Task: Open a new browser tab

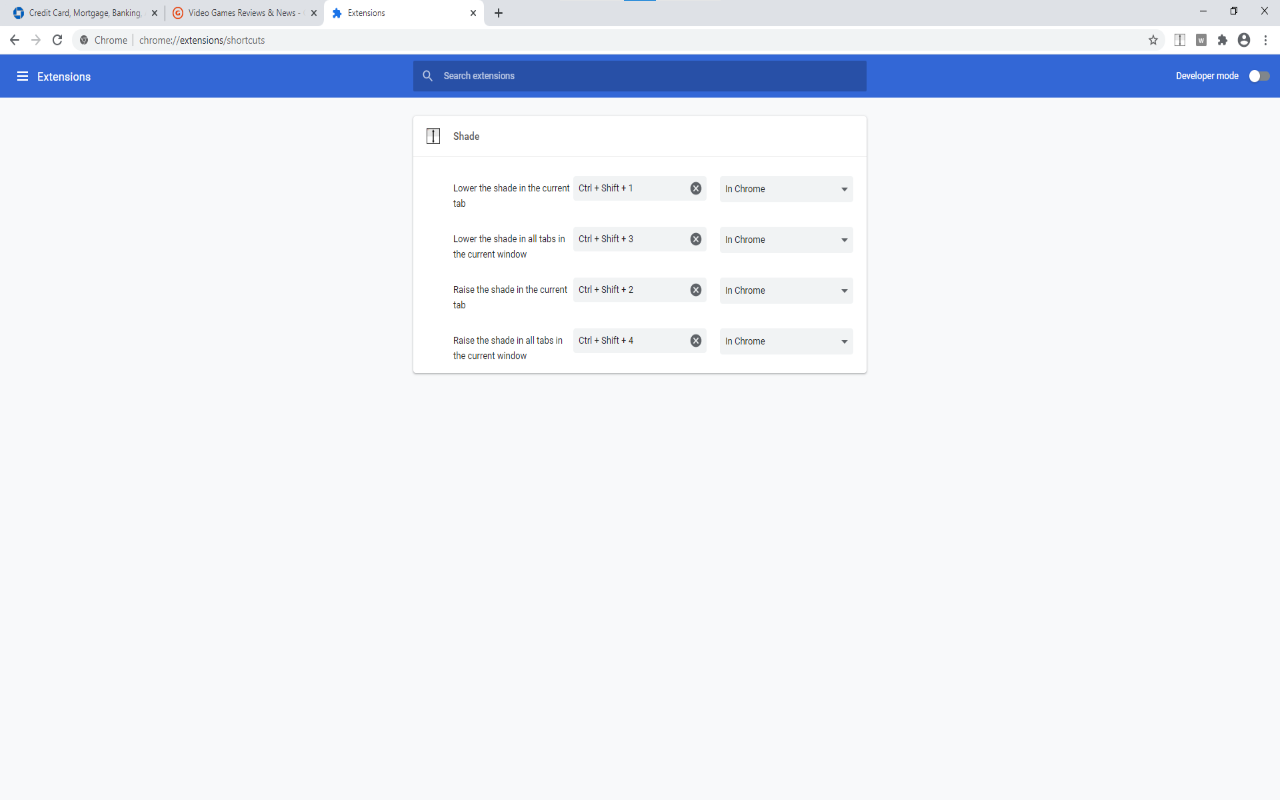Action: [x=499, y=13]
